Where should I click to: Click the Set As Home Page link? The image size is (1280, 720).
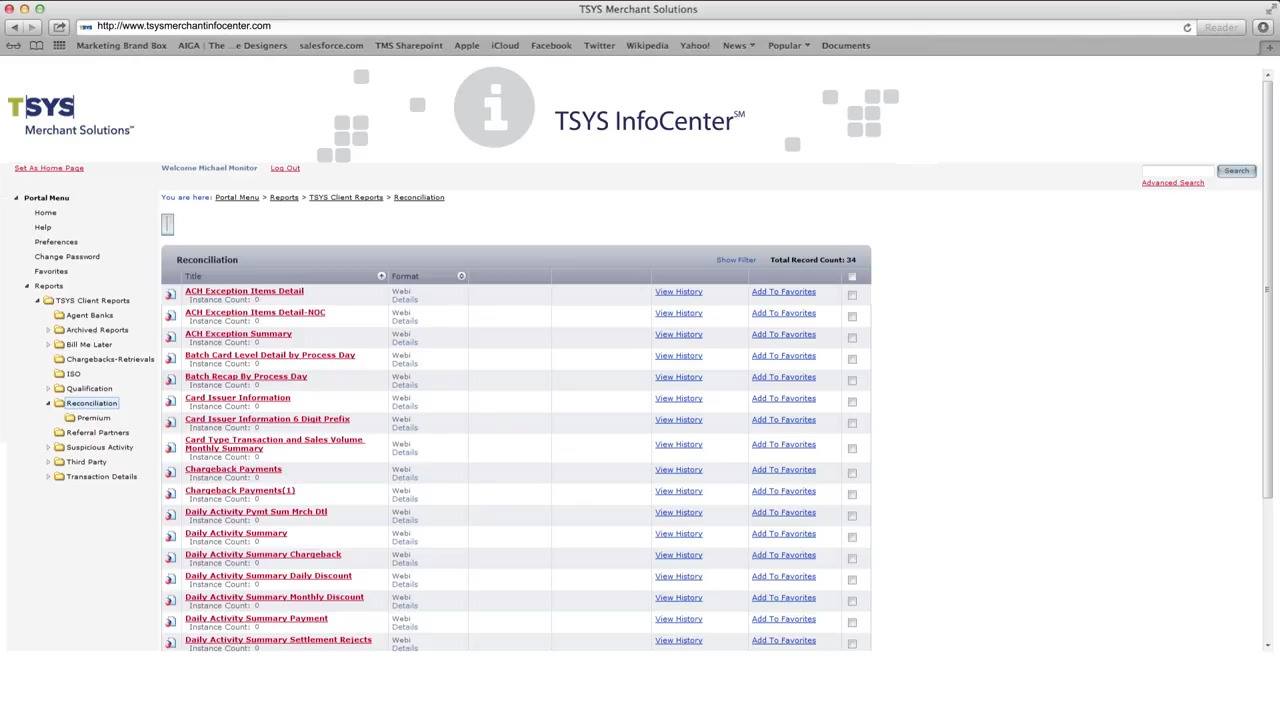point(49,168)
